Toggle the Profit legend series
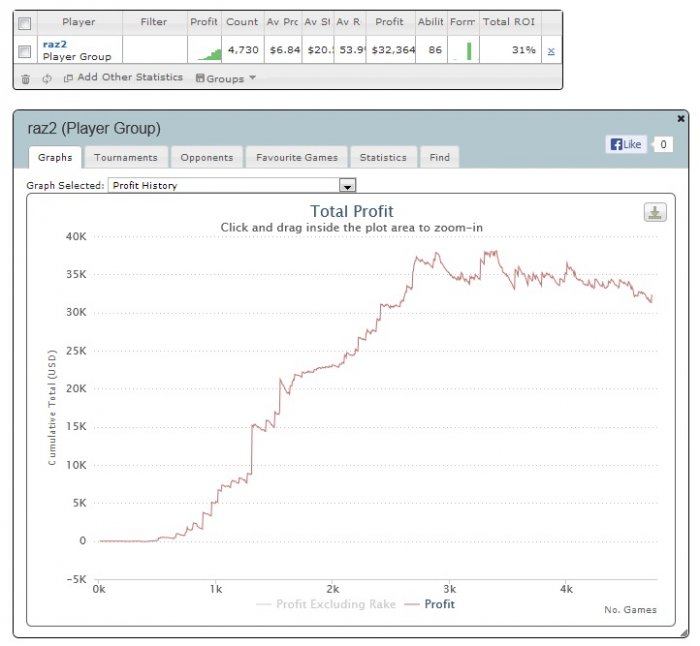Image resolution: width=700 pixels, height=646 pixels. 429,604
